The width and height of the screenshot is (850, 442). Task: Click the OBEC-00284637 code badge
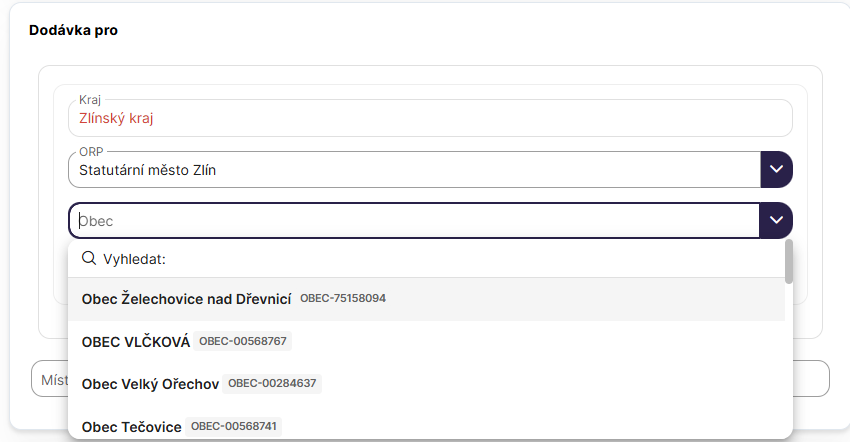[272, 384]
